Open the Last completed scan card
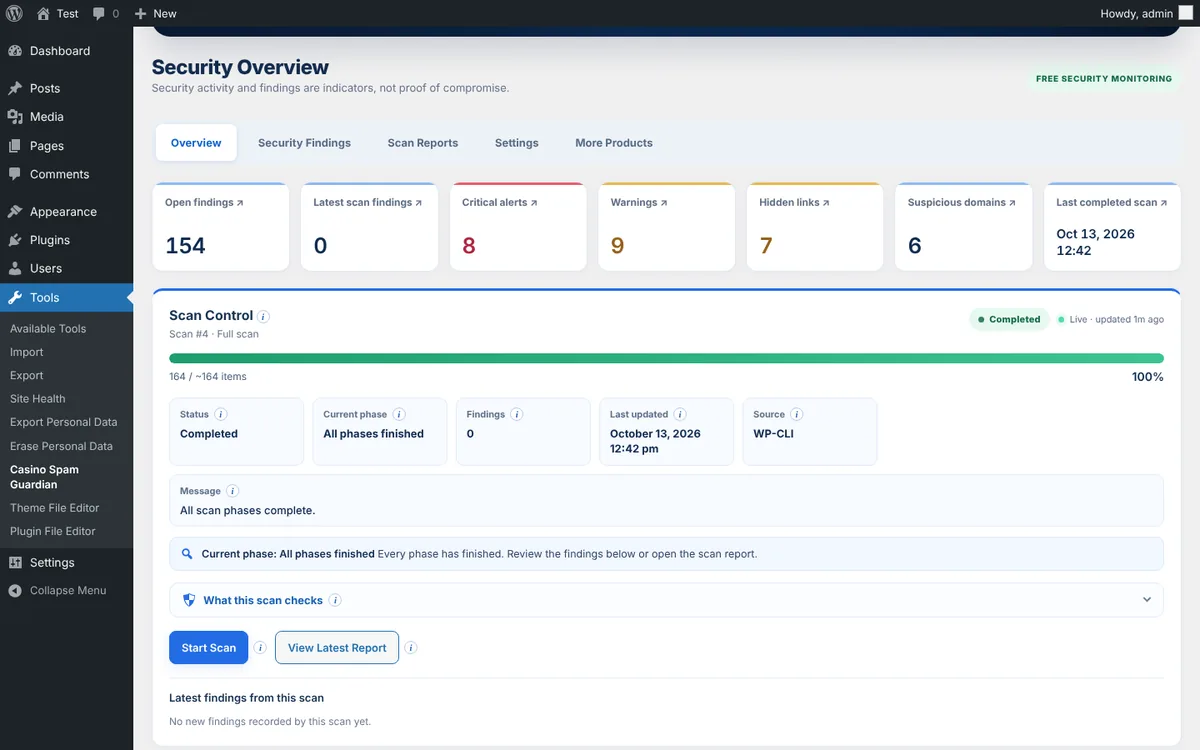The height and width of the screenshot is (750, 1200). click(1112, 227)
